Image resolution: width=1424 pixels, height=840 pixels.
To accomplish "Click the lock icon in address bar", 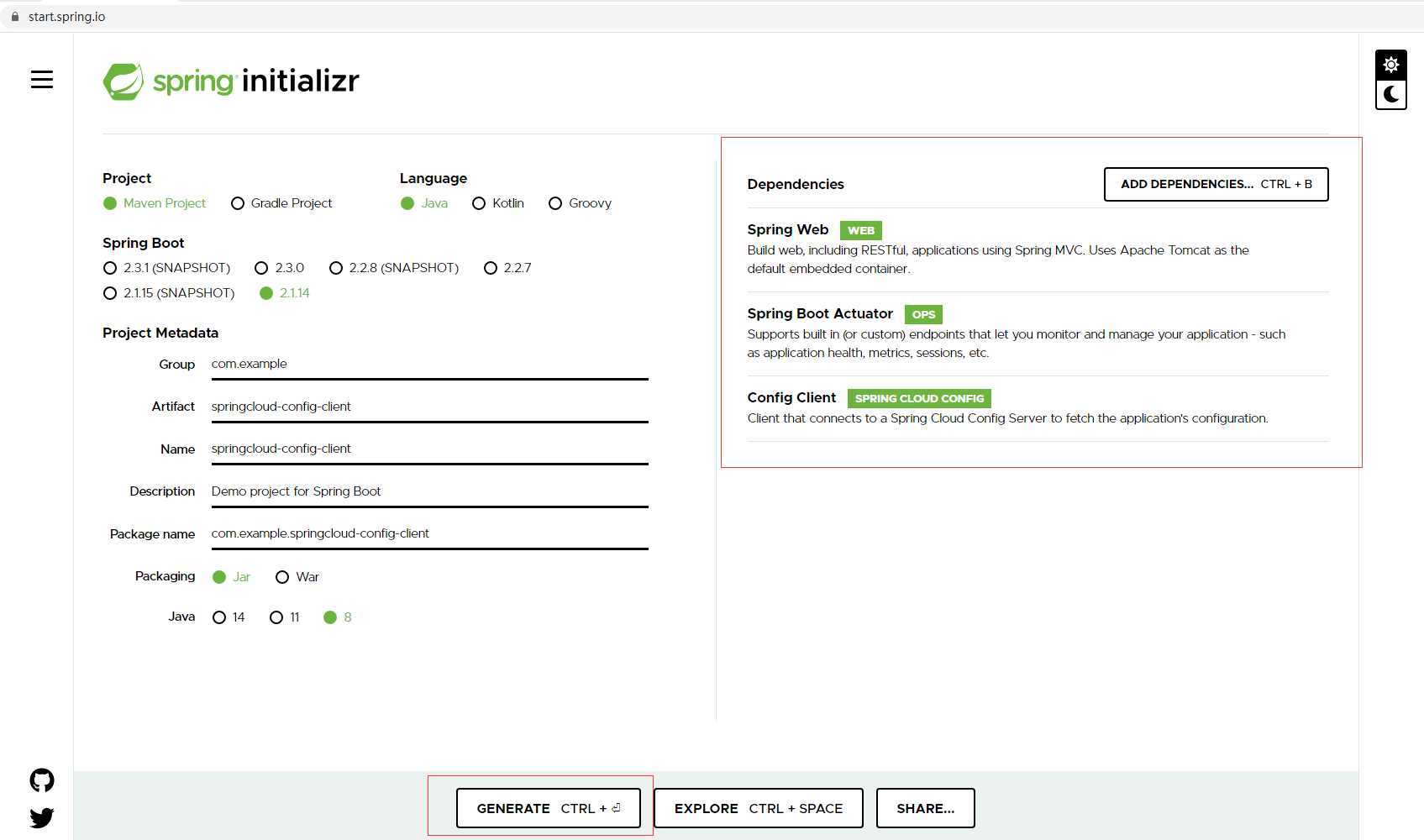I will [14, 17].
